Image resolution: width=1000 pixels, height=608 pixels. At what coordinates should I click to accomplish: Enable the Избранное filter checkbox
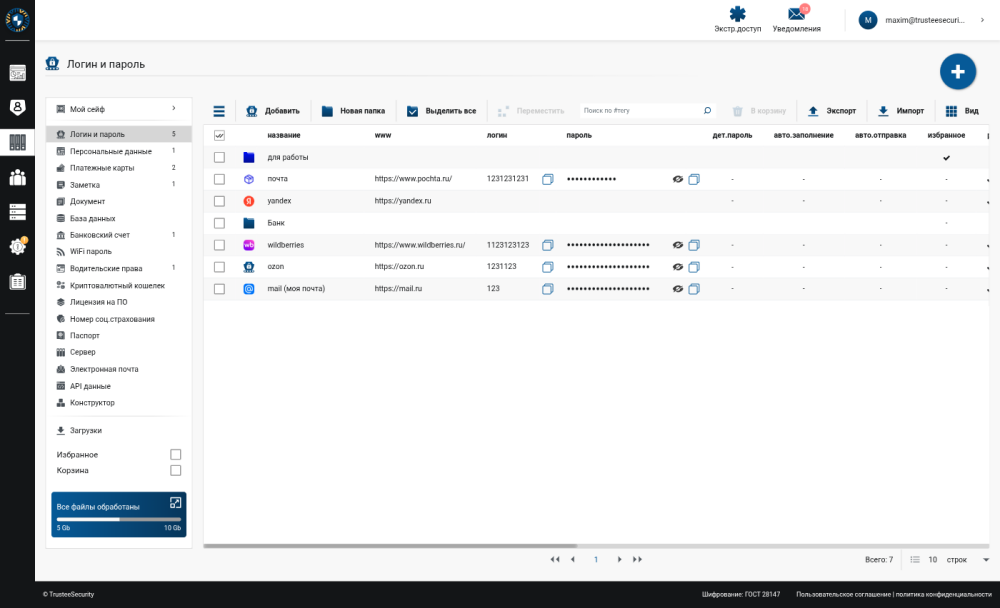tap(176, 454)
